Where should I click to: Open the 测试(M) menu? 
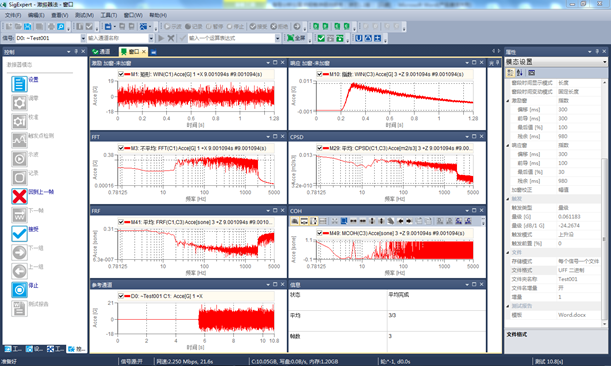tap(84, 15)
